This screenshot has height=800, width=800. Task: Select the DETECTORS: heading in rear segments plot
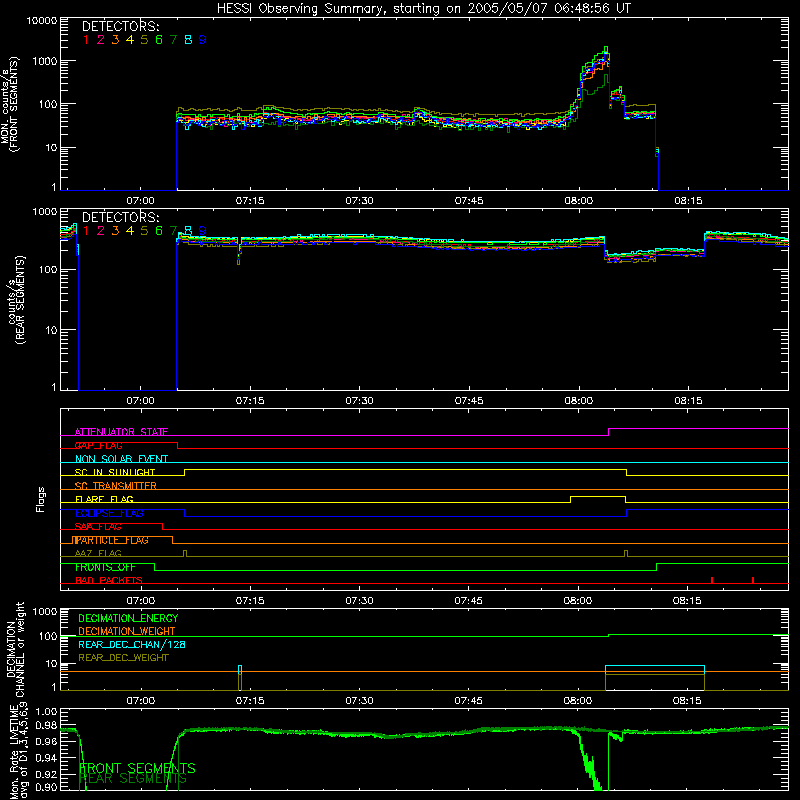coord(120,217)
